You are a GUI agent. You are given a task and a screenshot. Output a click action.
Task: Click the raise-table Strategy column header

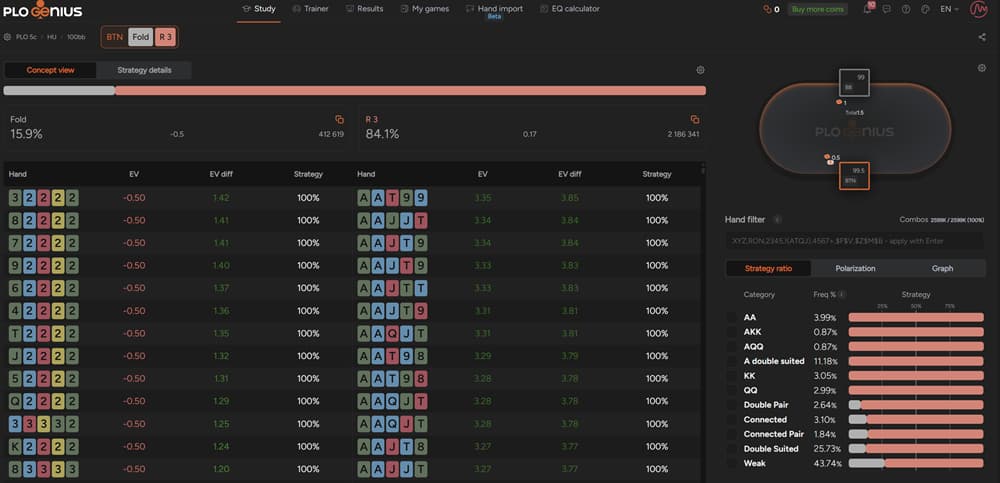pos(657,174)
